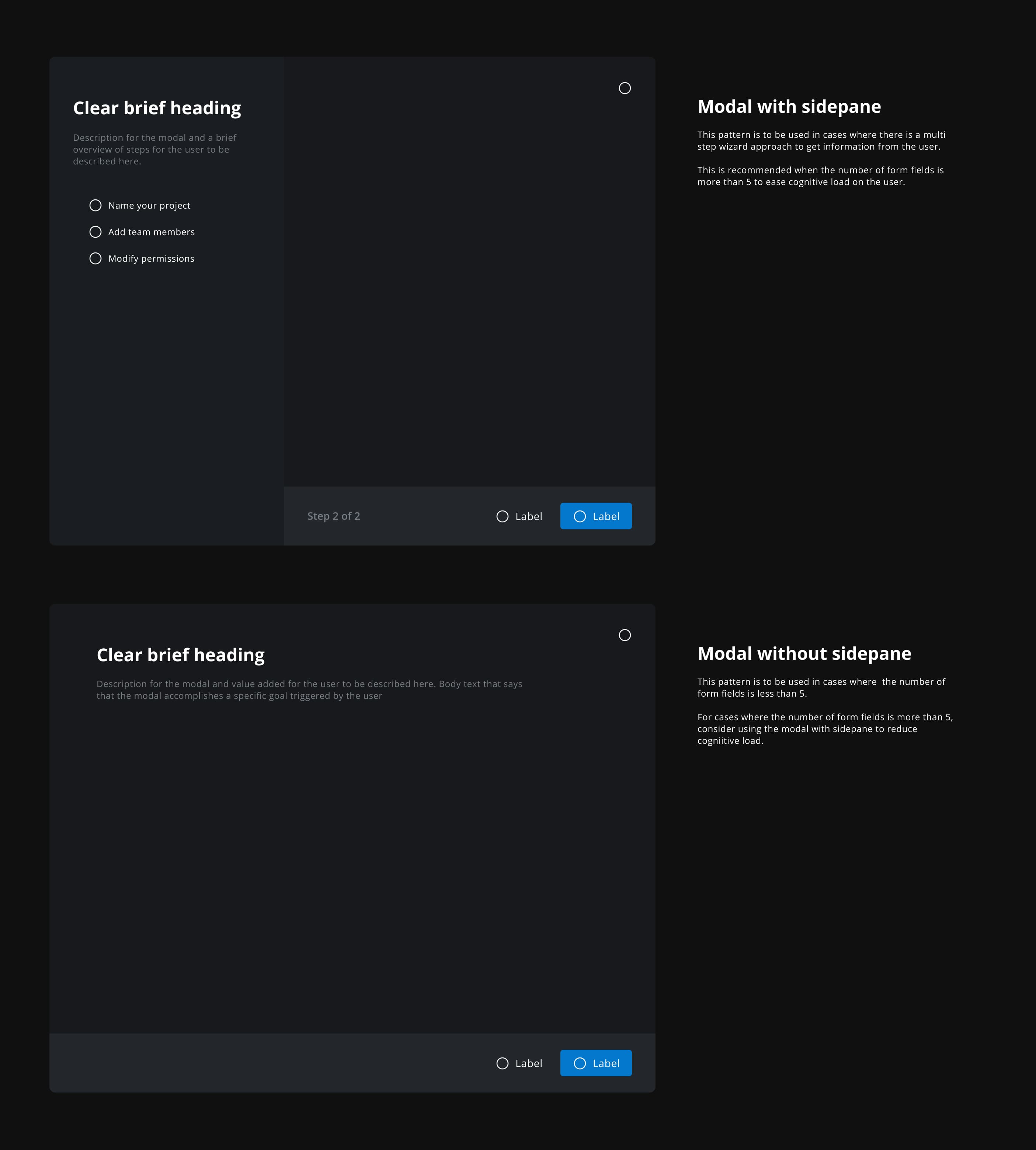This screenshot has width=1036, height=1150.
Task: Click the description starting "Description for the modal and value added"
Action: pos(309,690)
